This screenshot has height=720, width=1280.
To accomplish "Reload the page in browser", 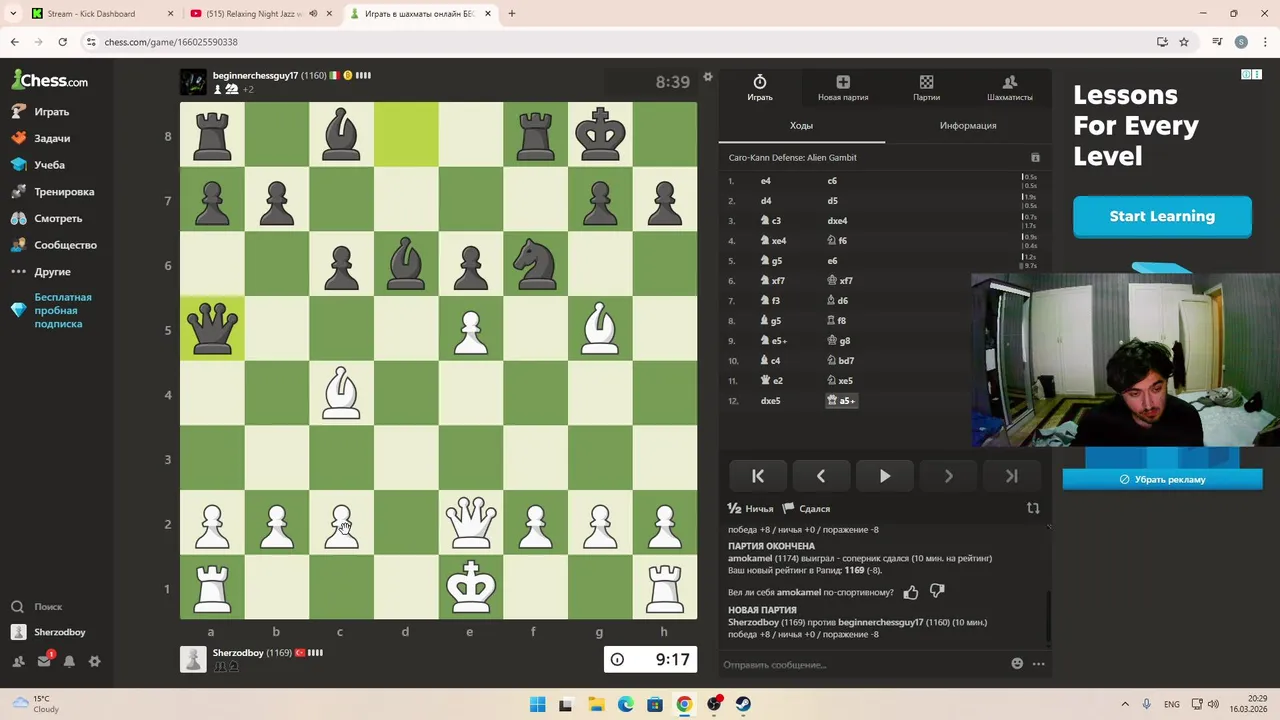I will 62,42.
